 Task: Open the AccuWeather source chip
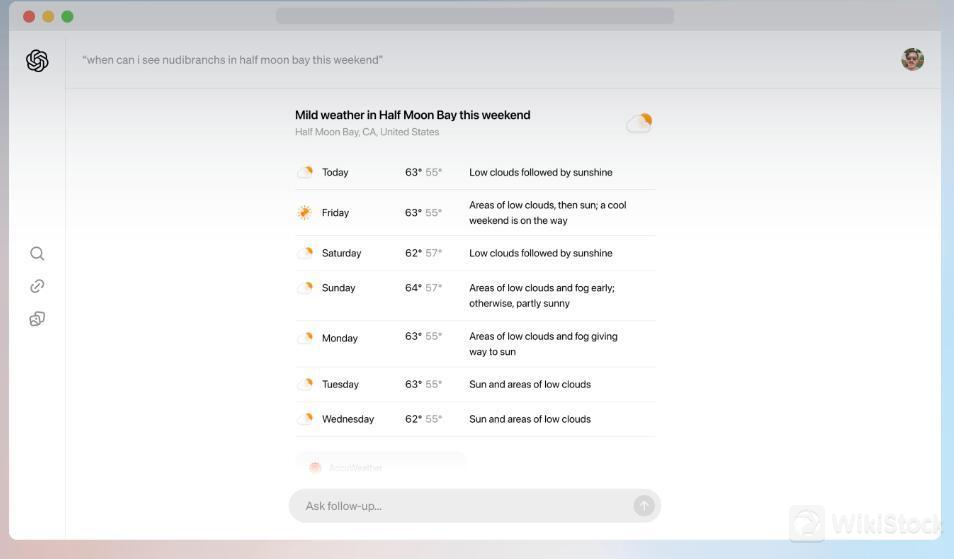click(380, 467)
